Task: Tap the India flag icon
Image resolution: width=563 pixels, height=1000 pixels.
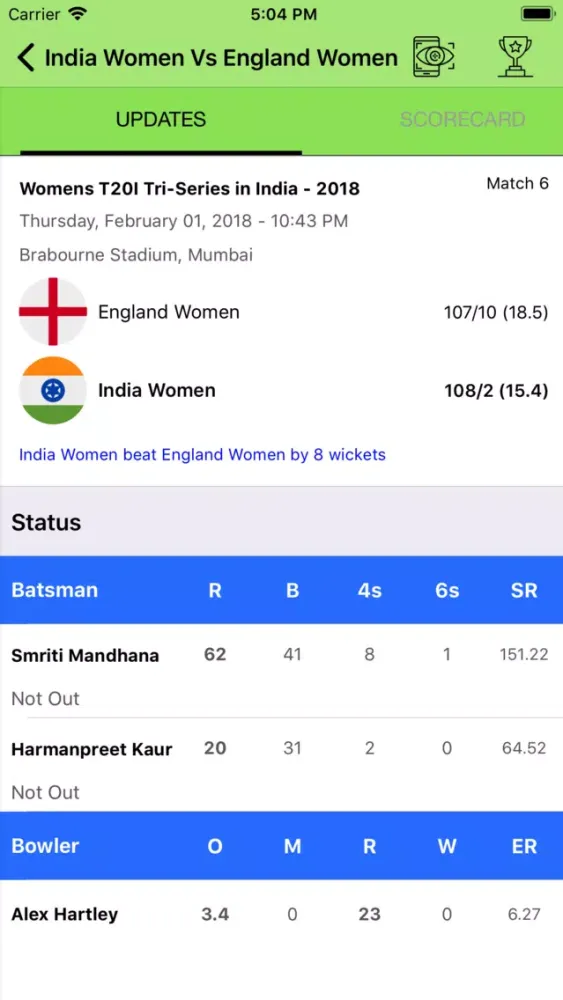Action: (x=53, y=390)
